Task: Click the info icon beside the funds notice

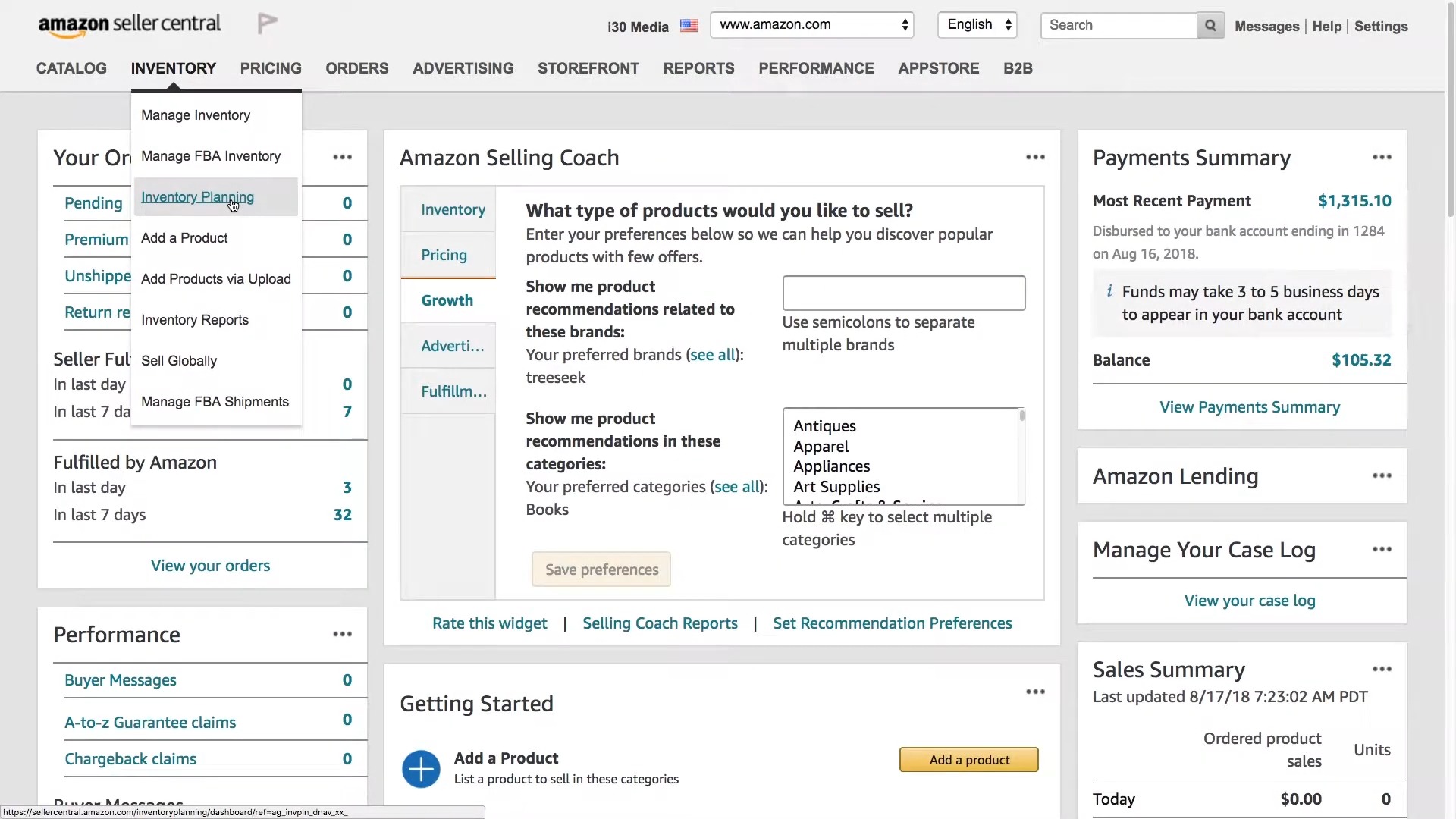Action: [1109, 290]
